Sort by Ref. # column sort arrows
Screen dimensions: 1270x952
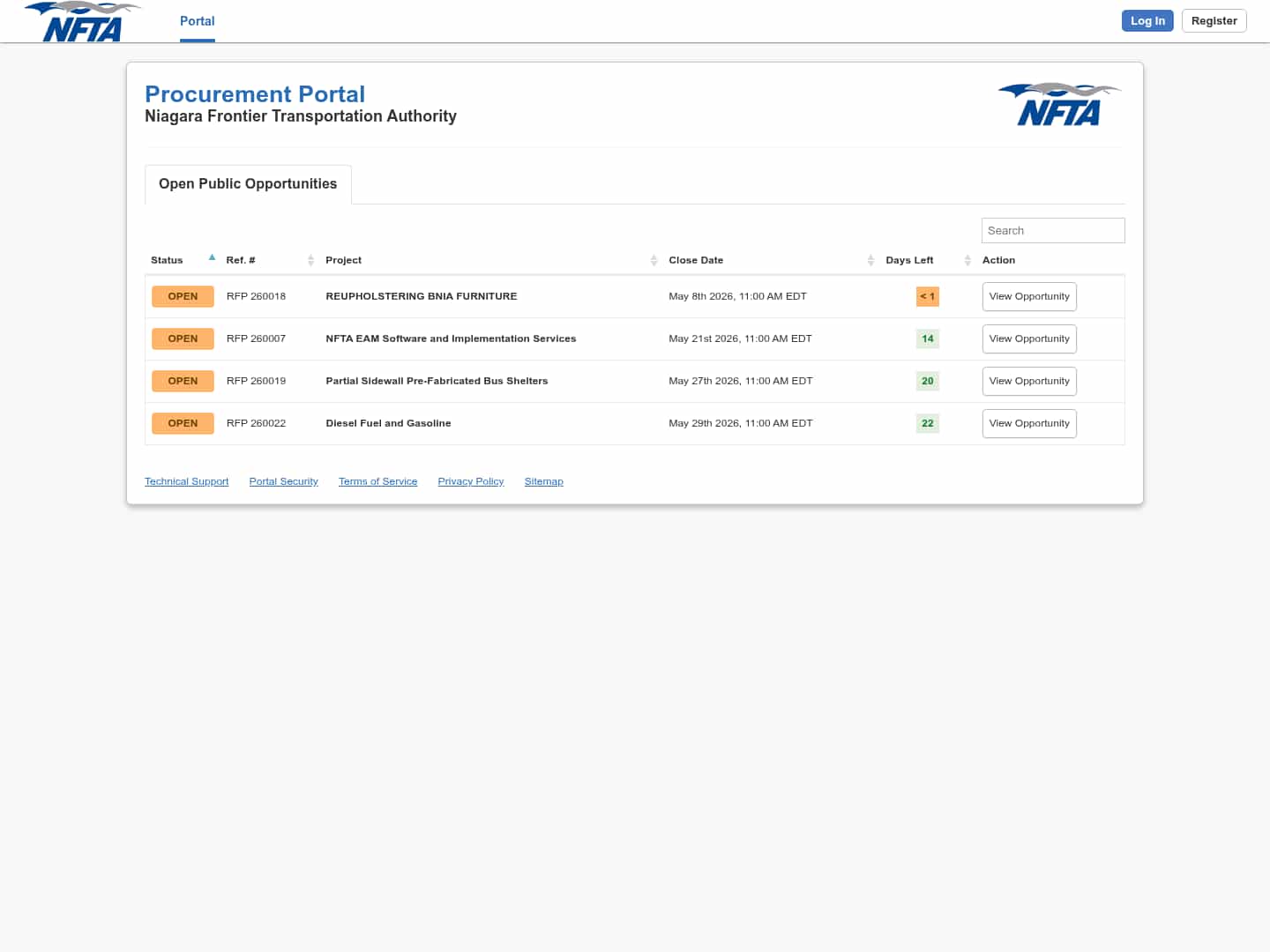(x=310, y=260)
